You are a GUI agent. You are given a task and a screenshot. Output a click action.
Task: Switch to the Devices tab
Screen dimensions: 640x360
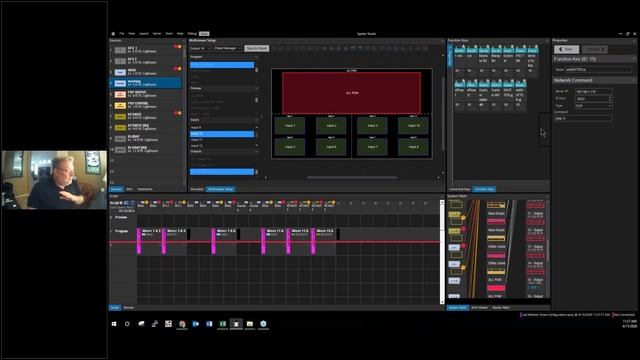[x=129, y=307]
